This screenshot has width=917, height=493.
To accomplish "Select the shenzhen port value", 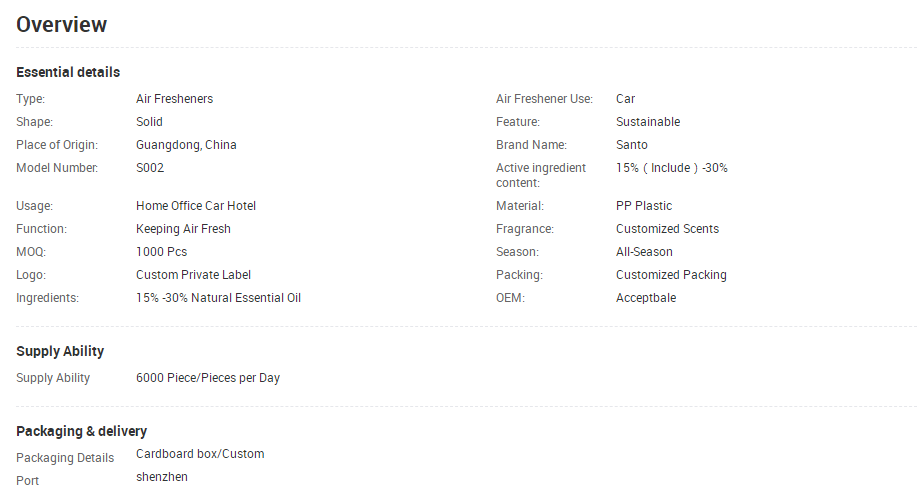I will pos(162,477).
